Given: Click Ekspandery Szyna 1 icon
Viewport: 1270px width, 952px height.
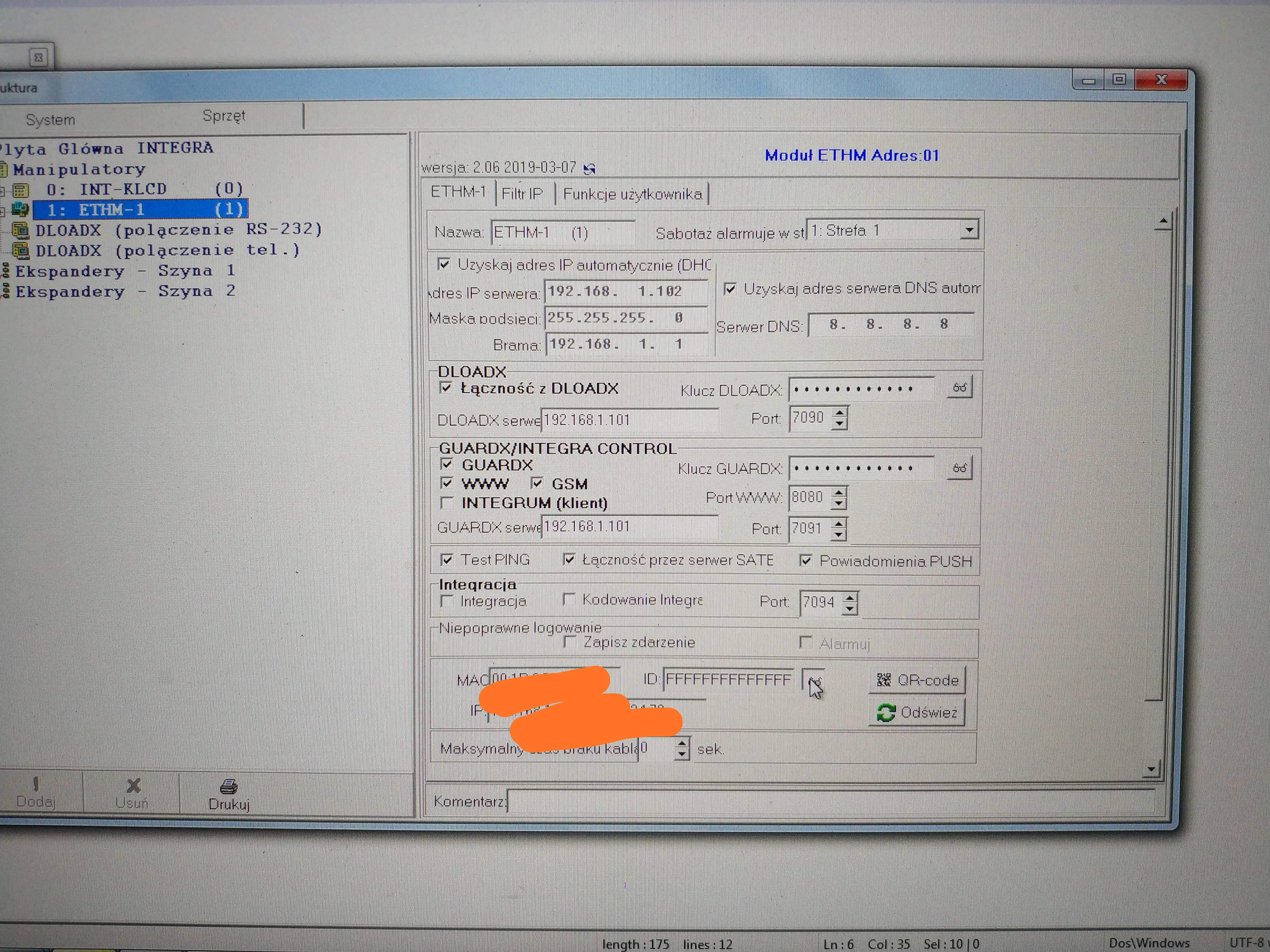Looking at the screenshot, I should (x=5, y=271).
